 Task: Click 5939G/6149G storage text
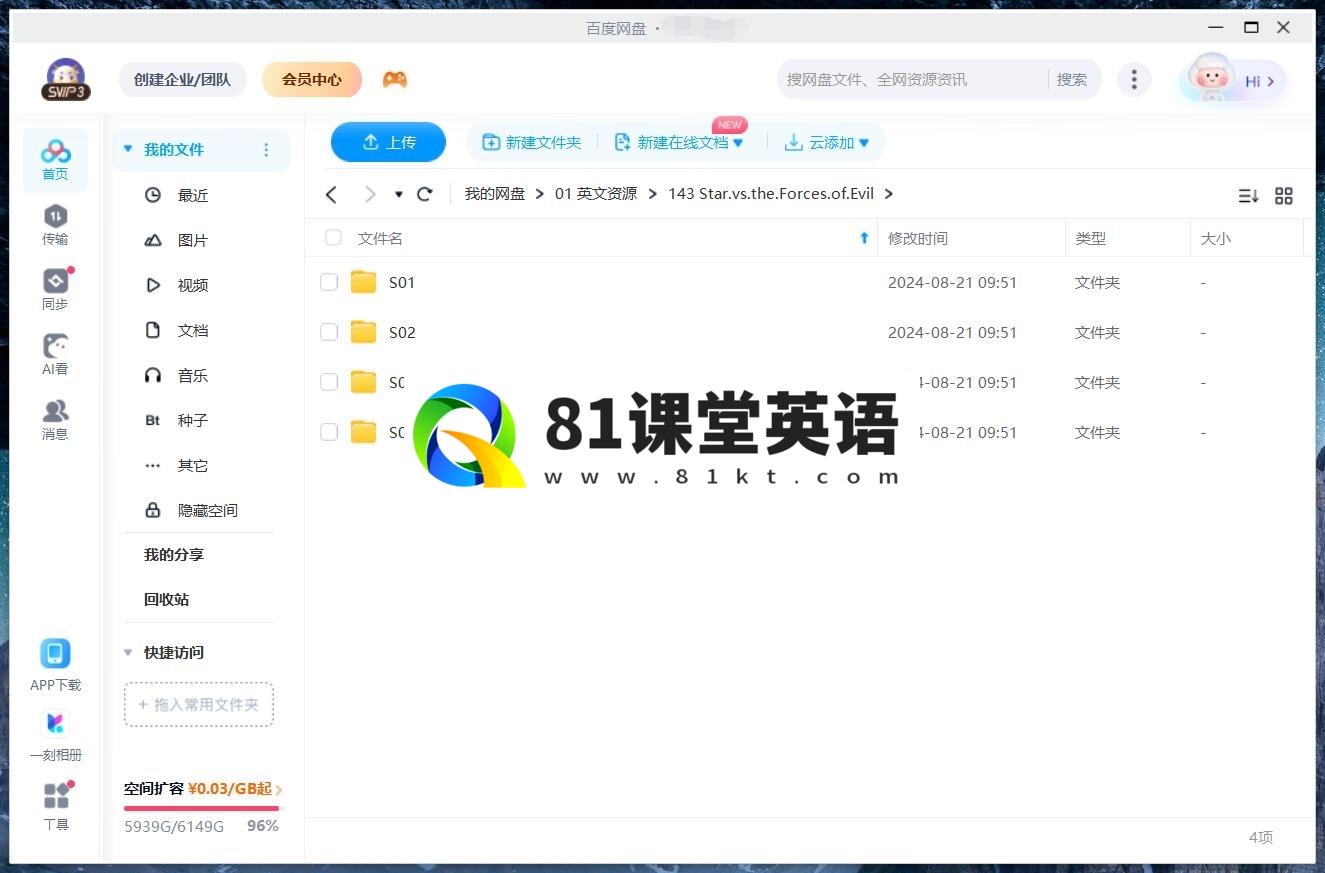[174, 826]
